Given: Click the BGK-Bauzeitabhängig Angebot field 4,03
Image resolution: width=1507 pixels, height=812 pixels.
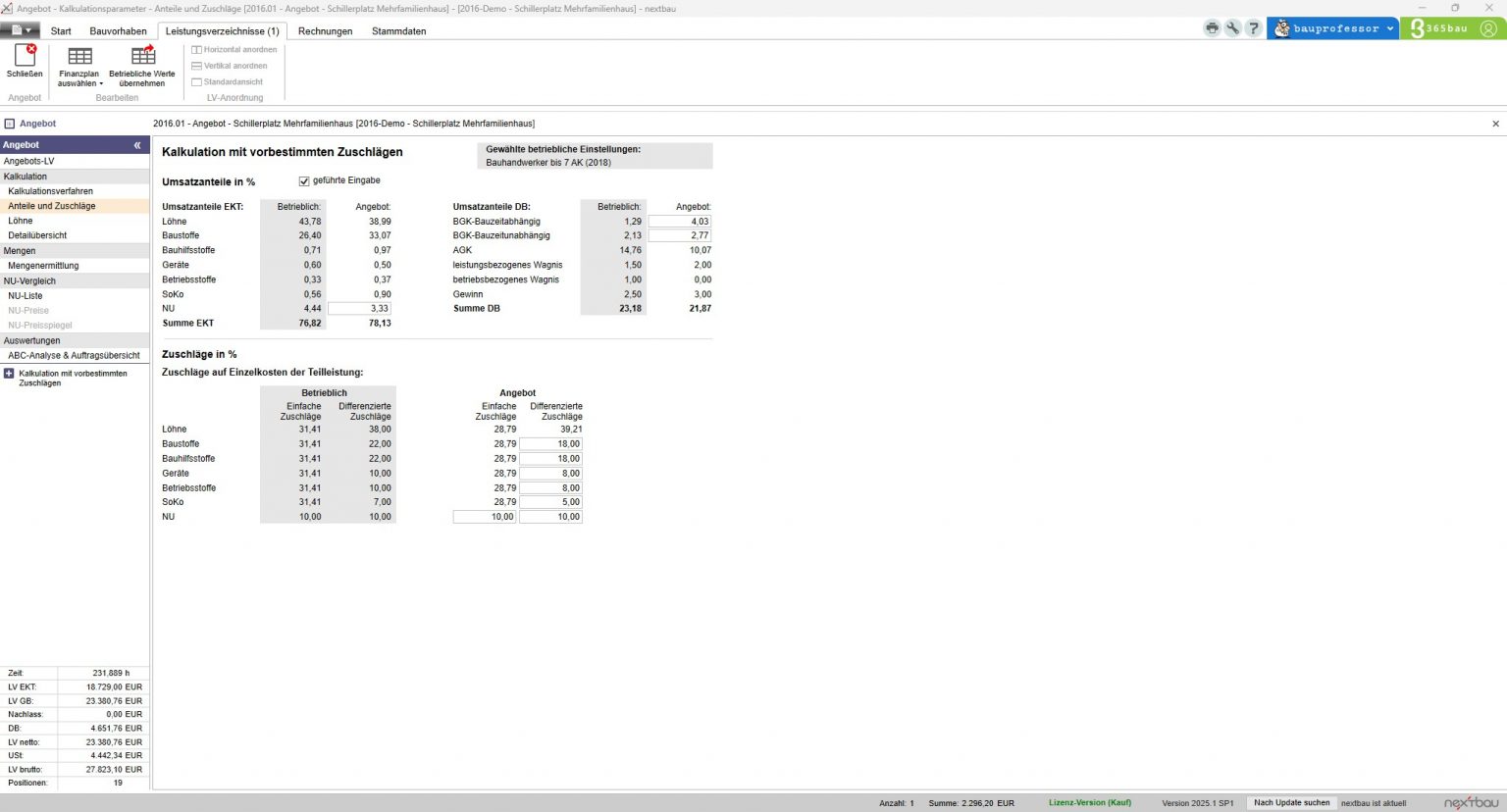Looking at the screenshot, I should (679, 222).
